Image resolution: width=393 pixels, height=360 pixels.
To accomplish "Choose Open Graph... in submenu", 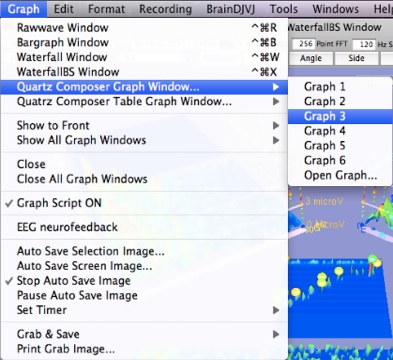I will [340, 175].
